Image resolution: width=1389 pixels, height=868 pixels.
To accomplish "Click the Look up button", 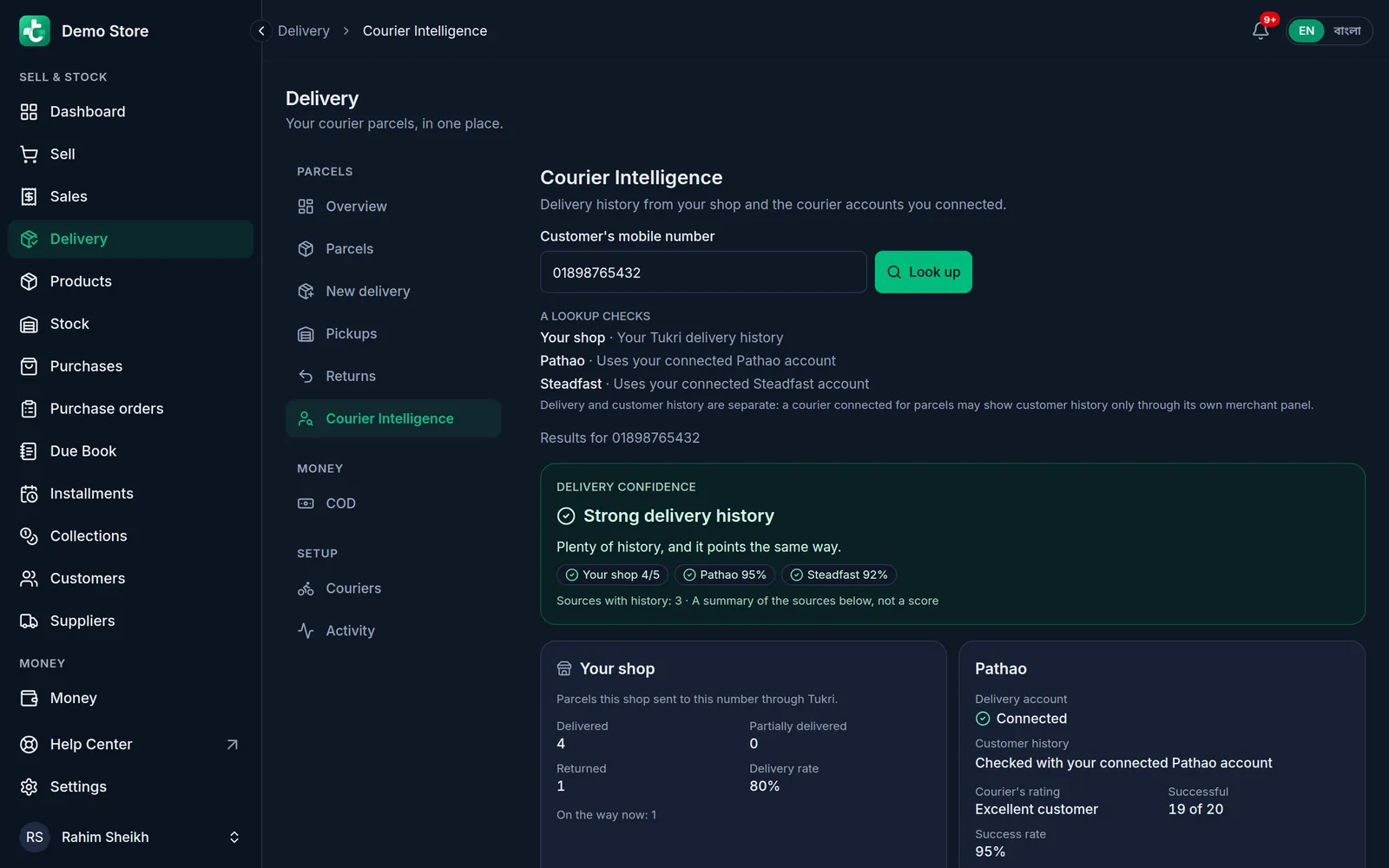I will (x=923, y=273).
